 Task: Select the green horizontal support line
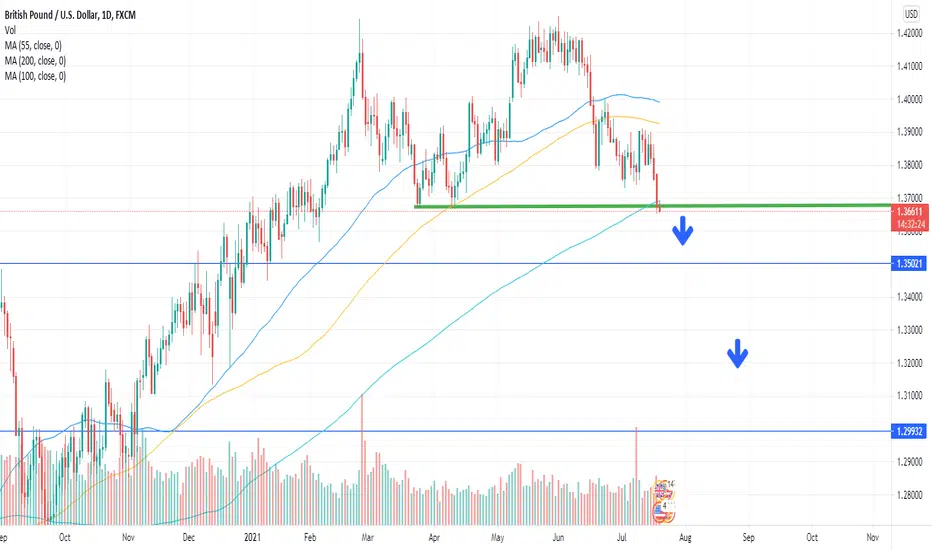(653, 206)
